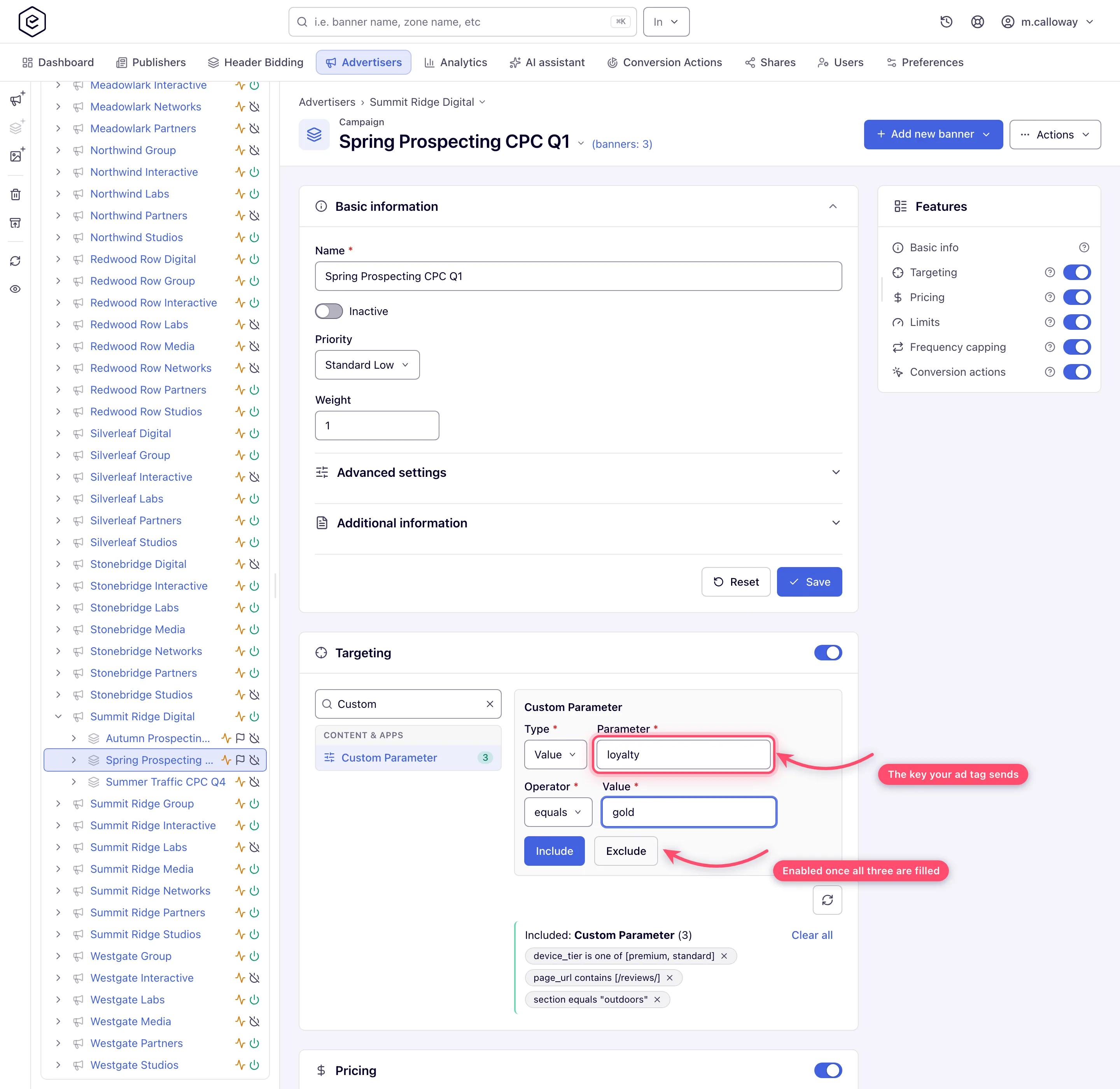Remove the device_tier targeting chip

click(724, 956)
